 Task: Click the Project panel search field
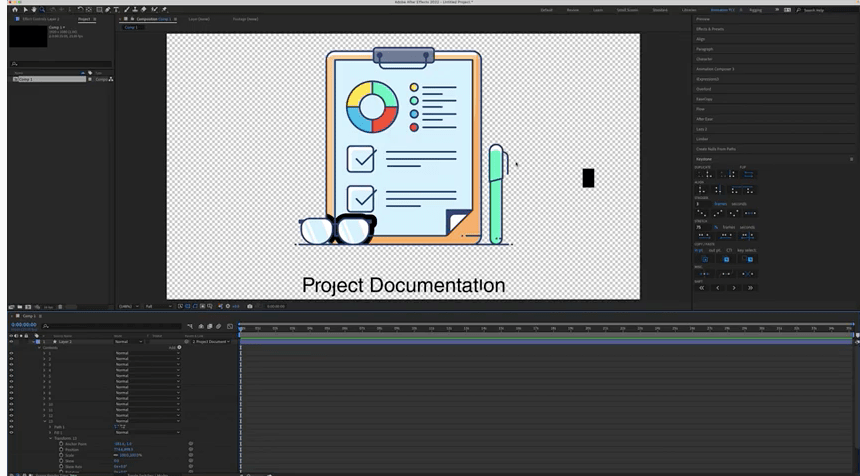click(x=61, y=64)
